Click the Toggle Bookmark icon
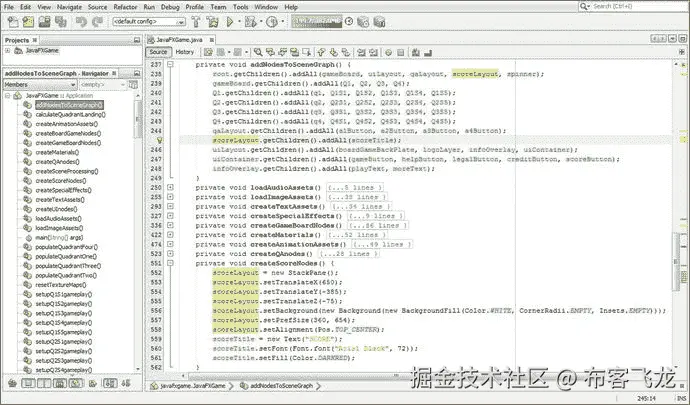Image resolution: width=690 pixels, height=405 pixels. pyautogui.click(x=346, y=52)
